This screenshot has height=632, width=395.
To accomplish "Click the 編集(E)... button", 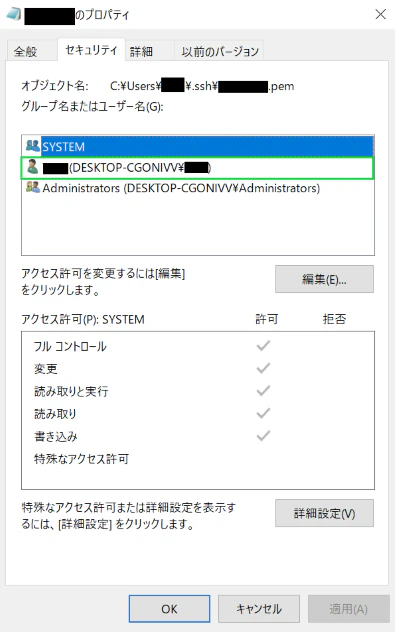I will (x=324, y=279).
